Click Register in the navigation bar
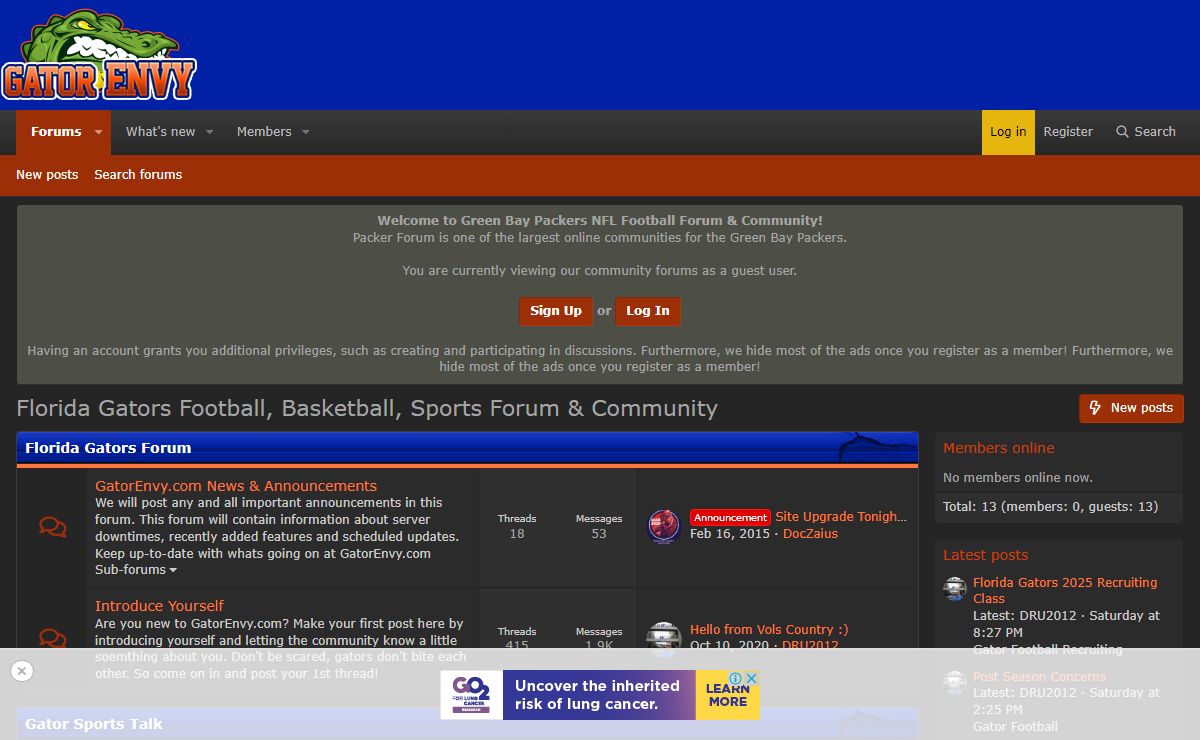Screen dimensions: 1200x740 pos(1068,132)
